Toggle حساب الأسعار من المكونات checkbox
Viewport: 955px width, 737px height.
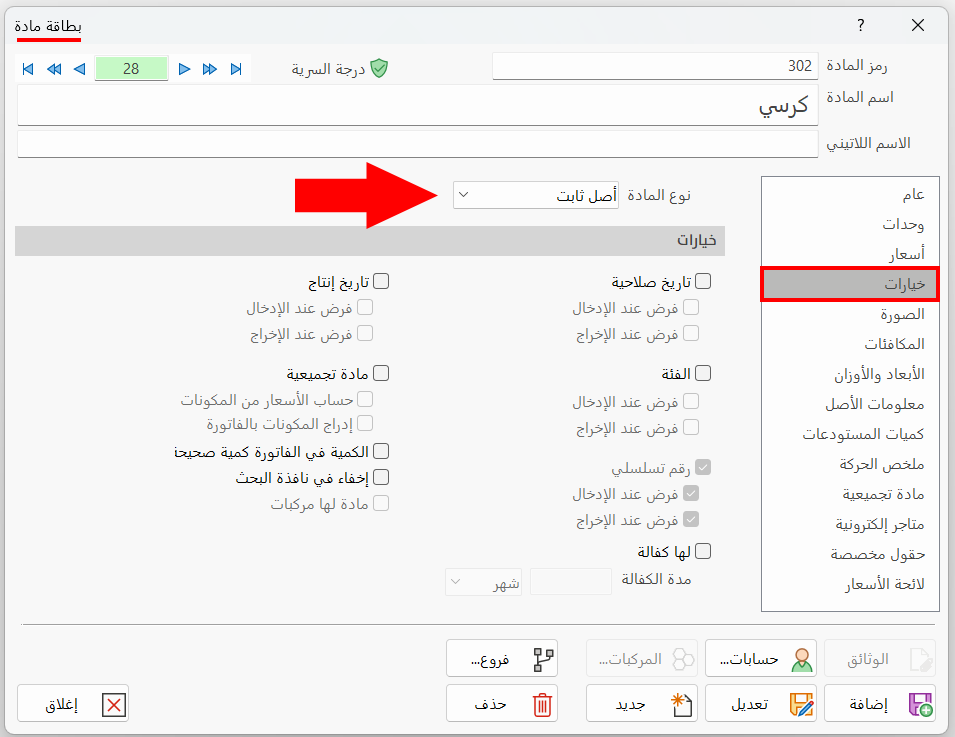[365, 399]
